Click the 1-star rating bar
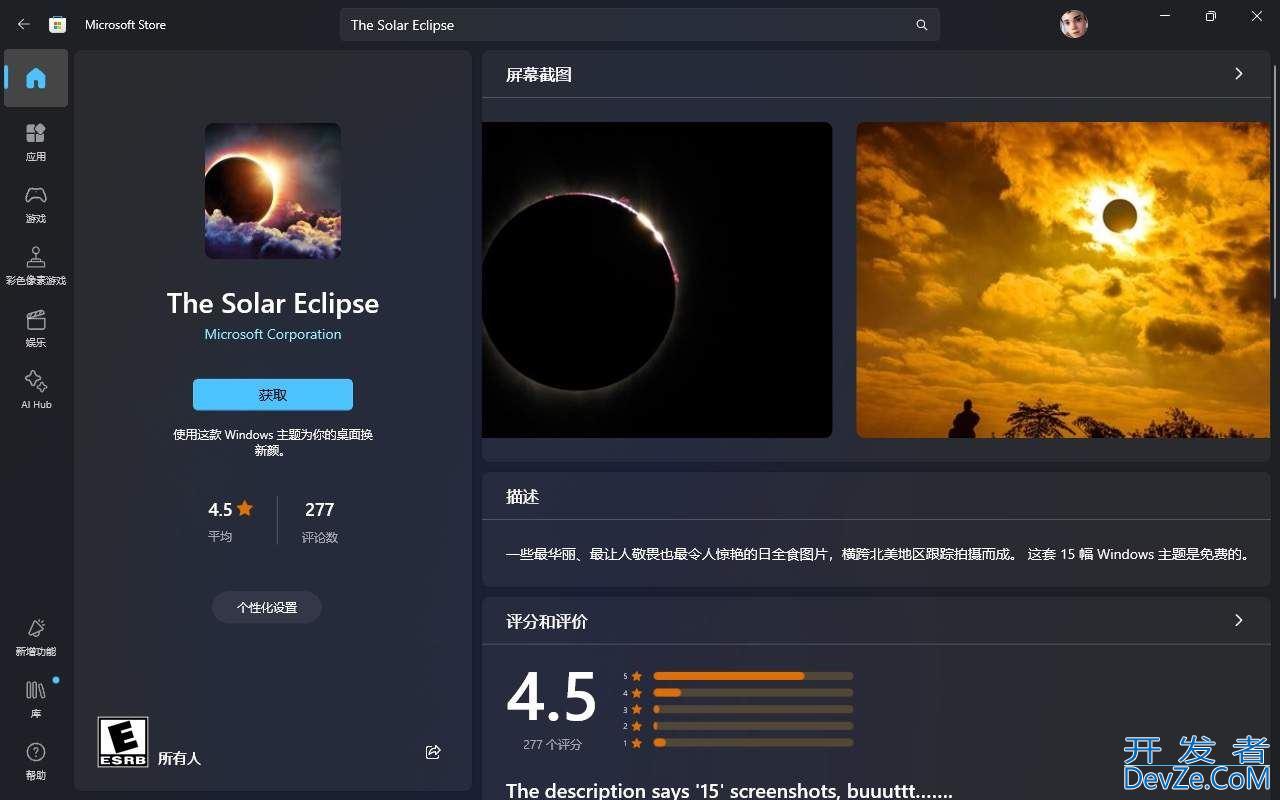1280x800 pixels. (753, 742)
